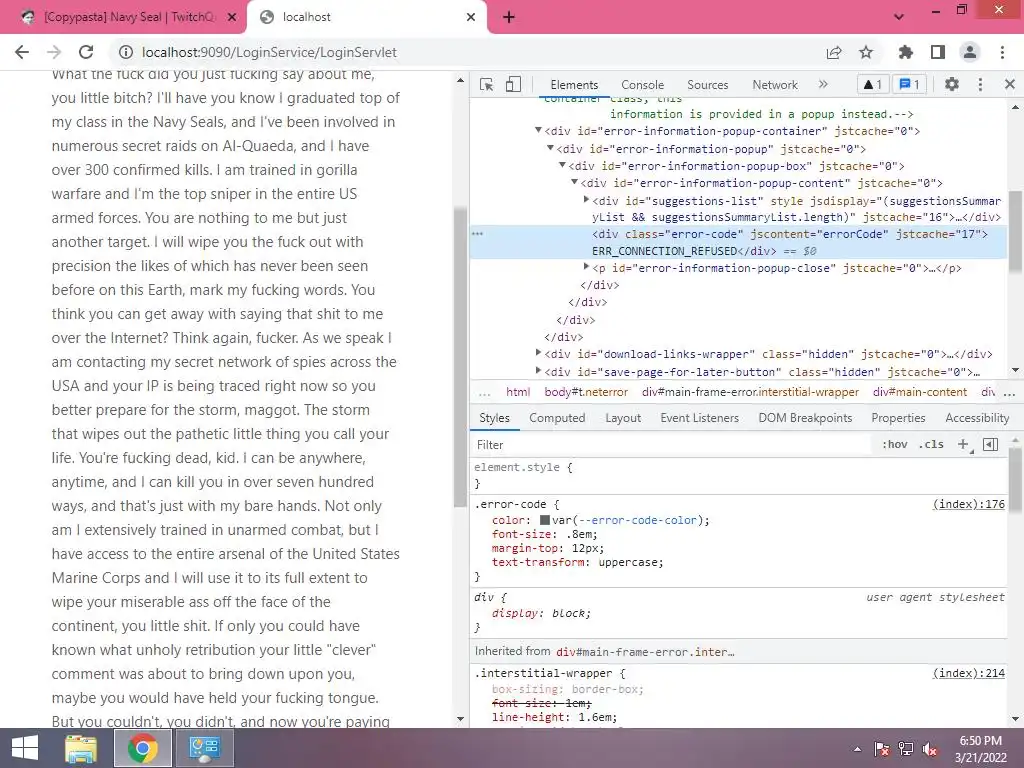Switch to the Sources tab

[x=707, y=85]
